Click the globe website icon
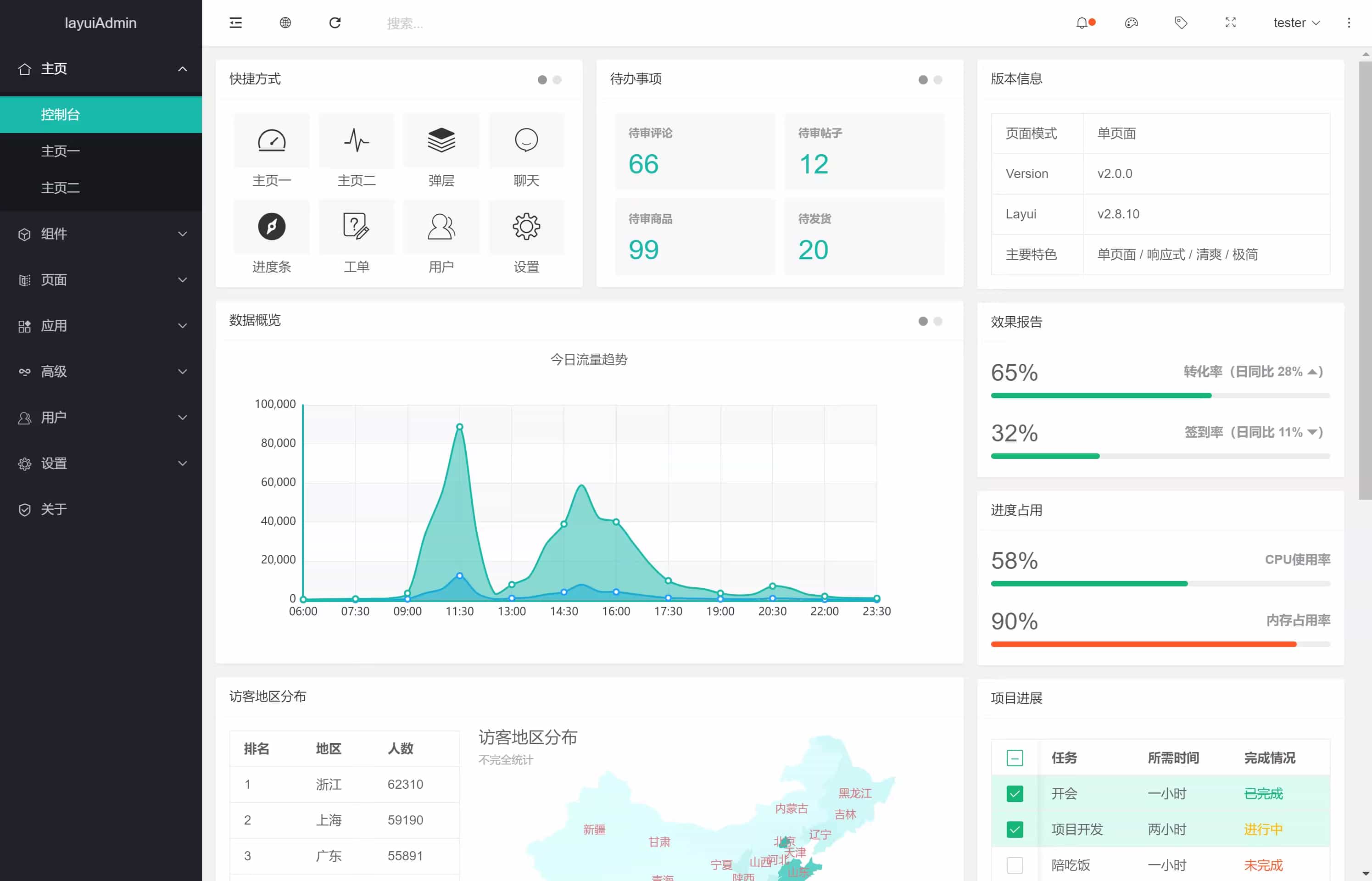The image size is (1372, 881). coord(285,23)
